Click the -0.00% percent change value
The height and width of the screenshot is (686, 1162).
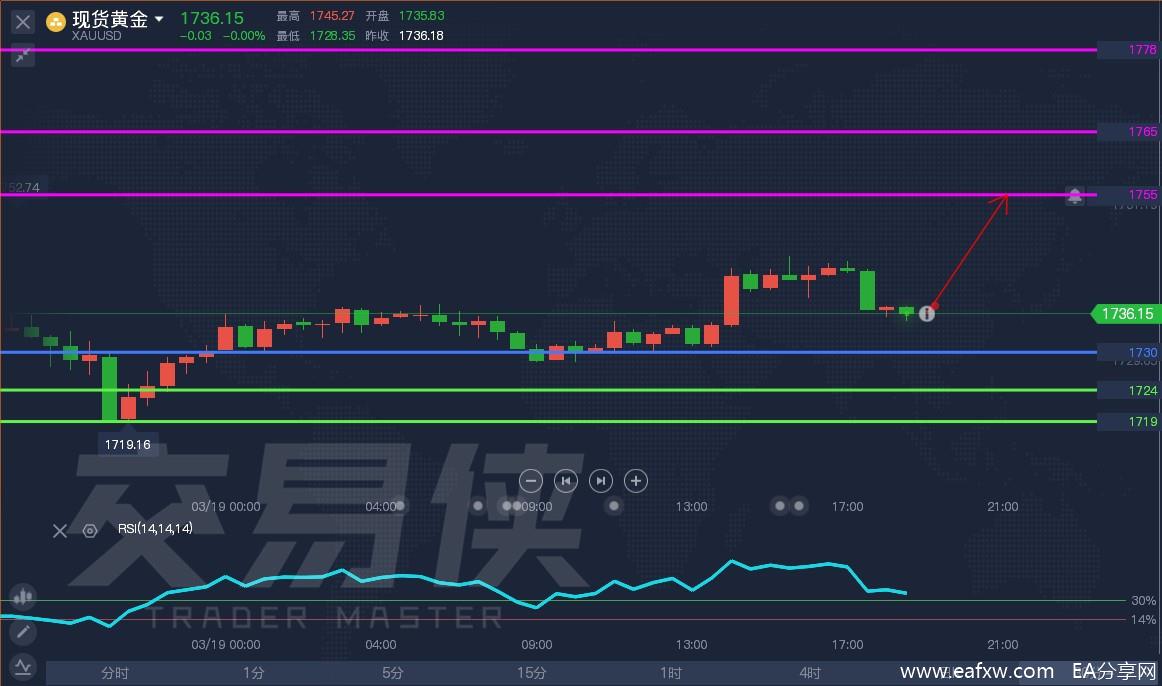pos(244,36)
